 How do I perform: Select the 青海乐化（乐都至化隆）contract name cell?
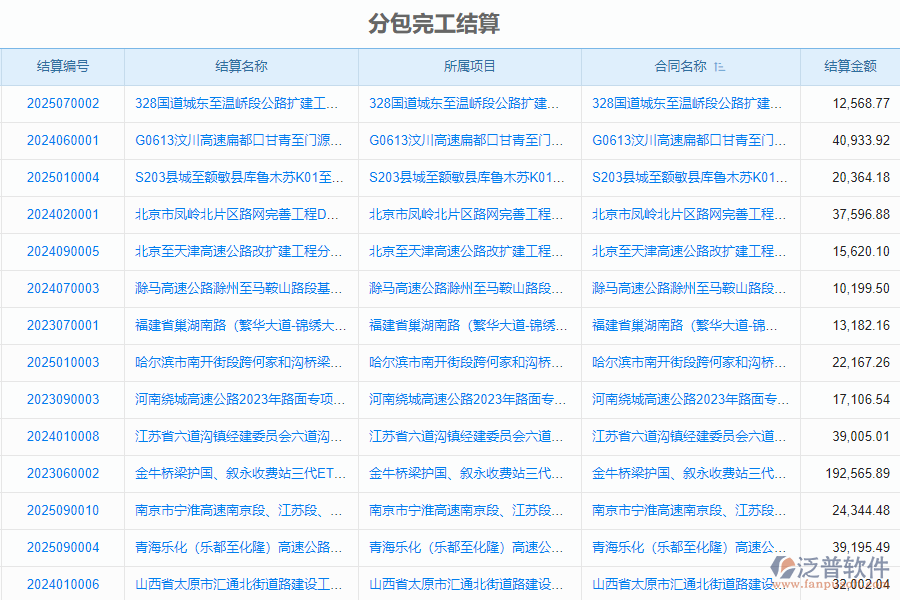tap(692, 546)
